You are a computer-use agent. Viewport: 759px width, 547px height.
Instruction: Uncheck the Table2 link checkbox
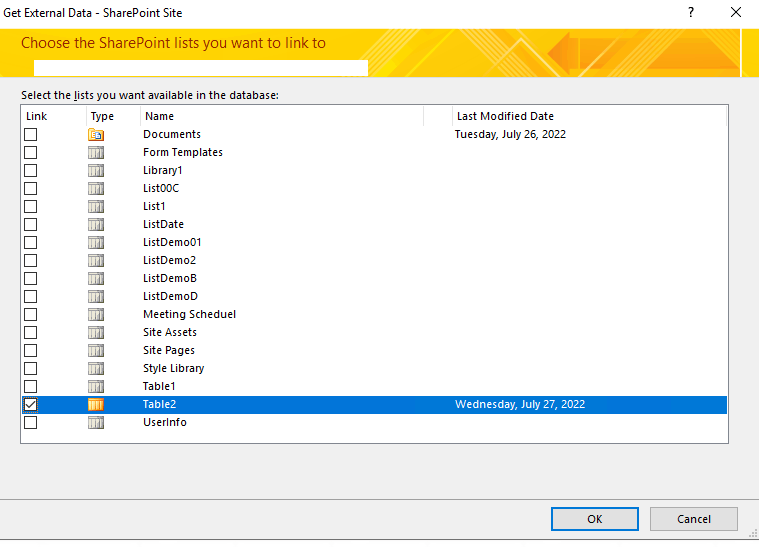30,405
